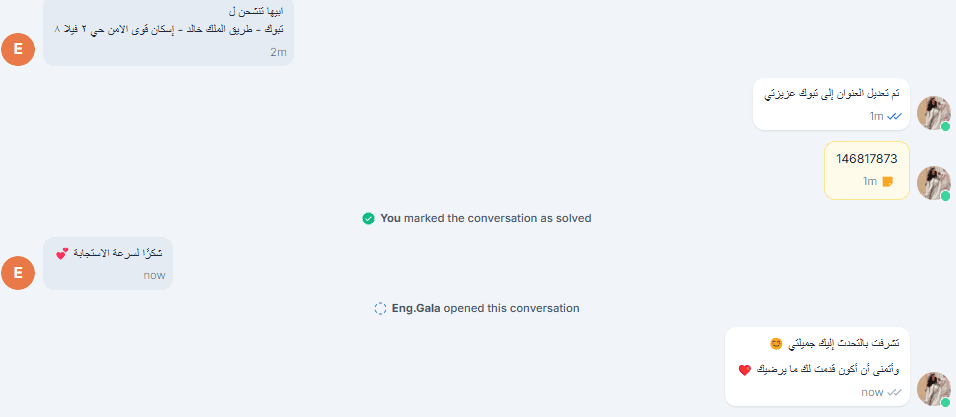Select the yellow private note bubble 146817873
This screenshot has width=956, height=417.
pyautogui.click(x=866, y=169)
